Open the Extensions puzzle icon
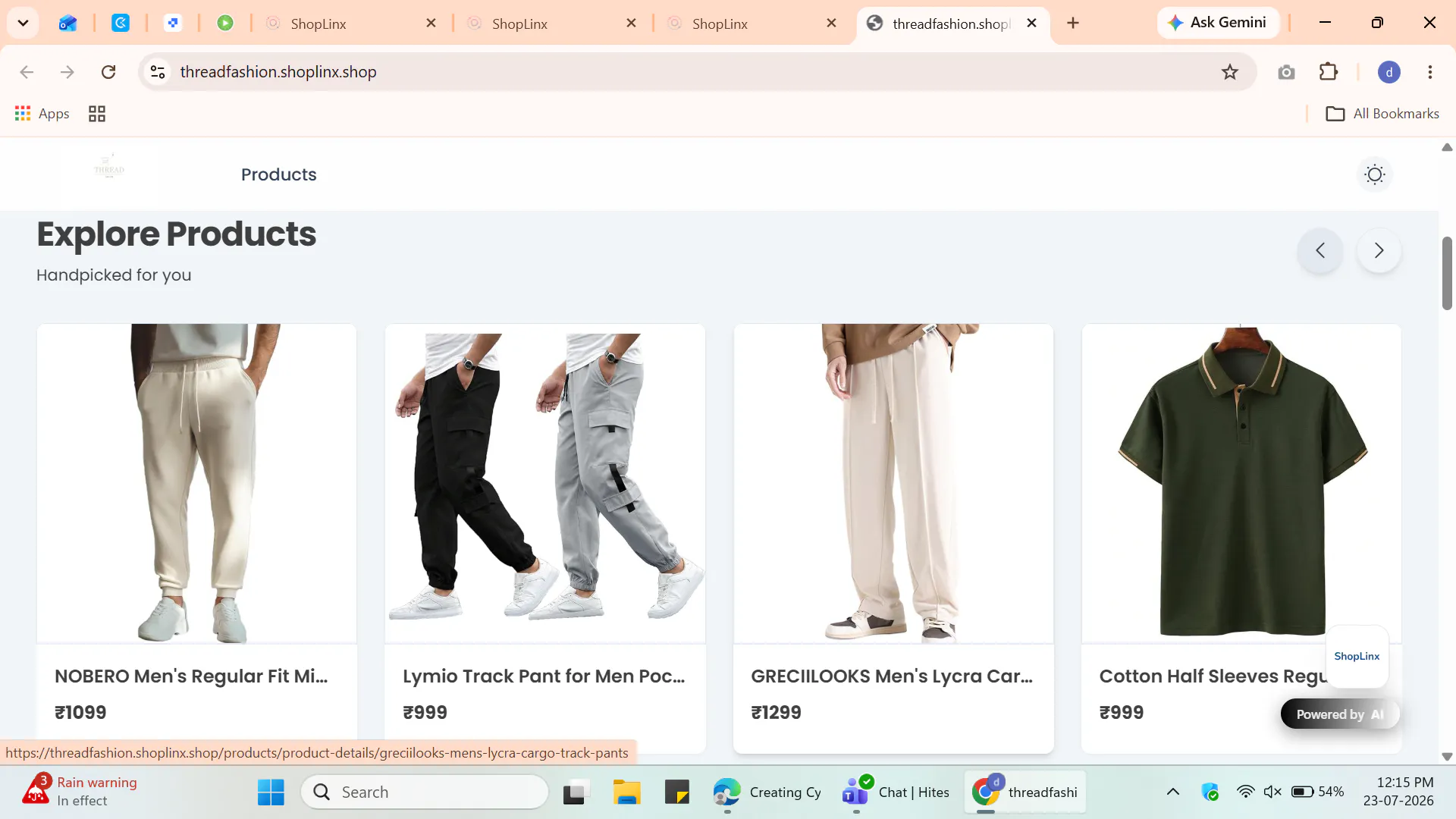 (x=1329, y=71)
